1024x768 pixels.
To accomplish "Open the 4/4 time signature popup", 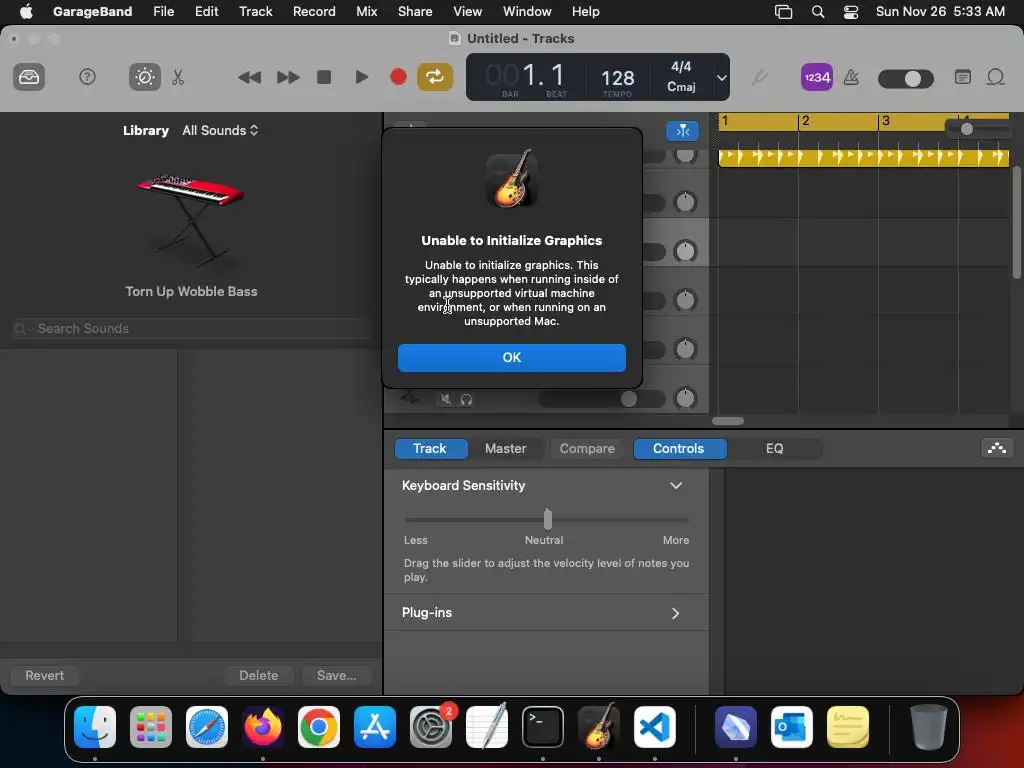I will [x=681, y=67].
